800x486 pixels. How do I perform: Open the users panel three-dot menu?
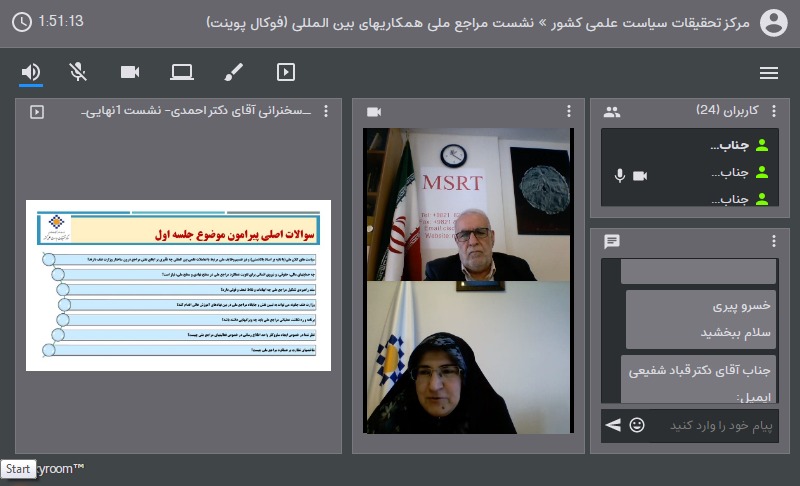click(x=772, y=112)
